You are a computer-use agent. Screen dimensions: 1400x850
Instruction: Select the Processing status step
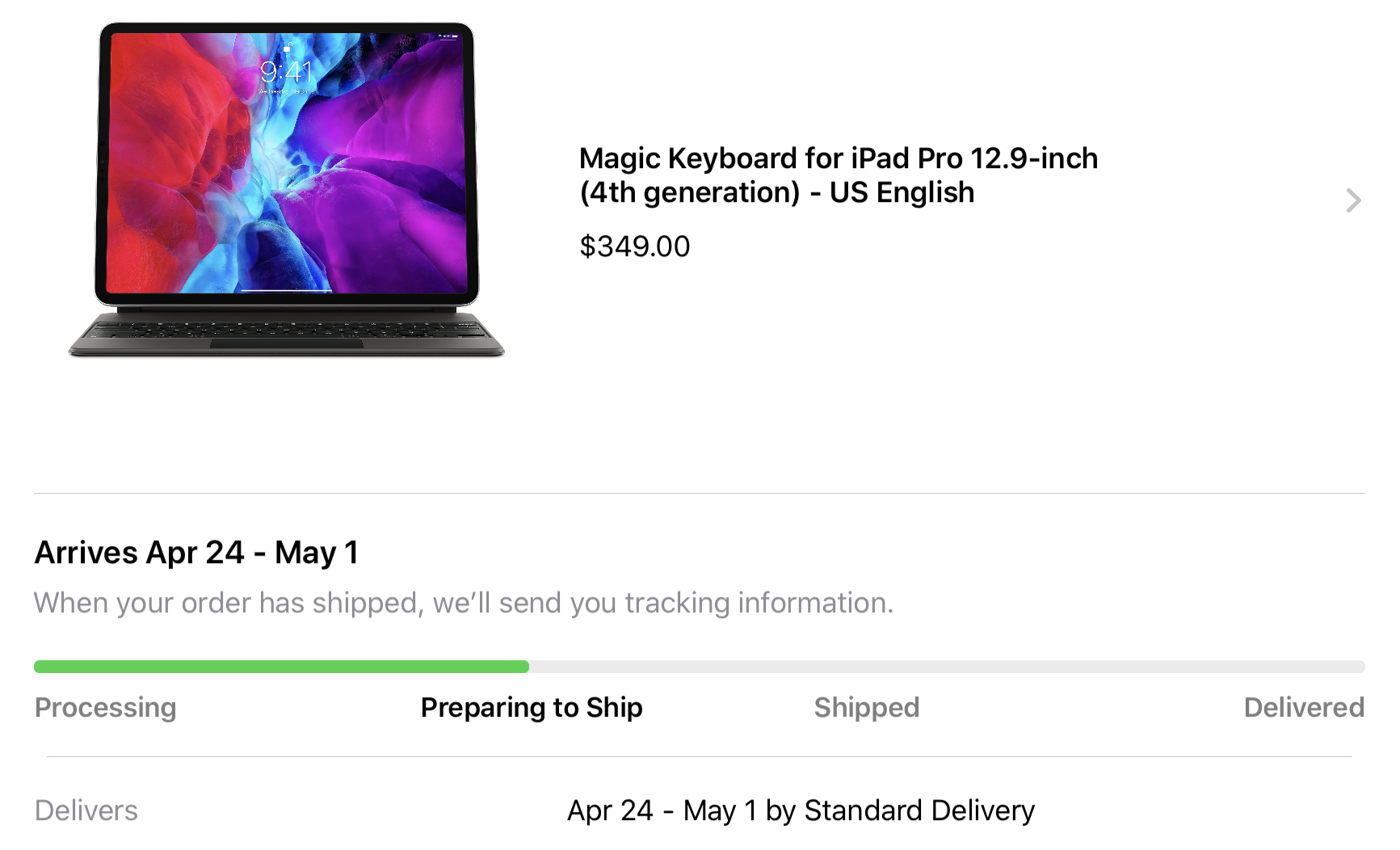105,707
